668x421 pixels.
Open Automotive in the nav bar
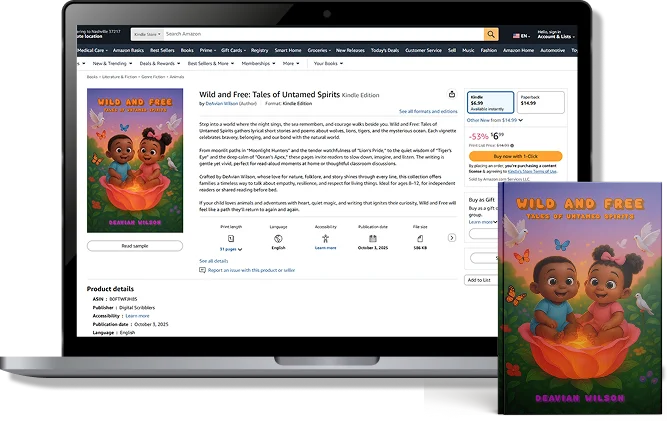coord(552,50)
